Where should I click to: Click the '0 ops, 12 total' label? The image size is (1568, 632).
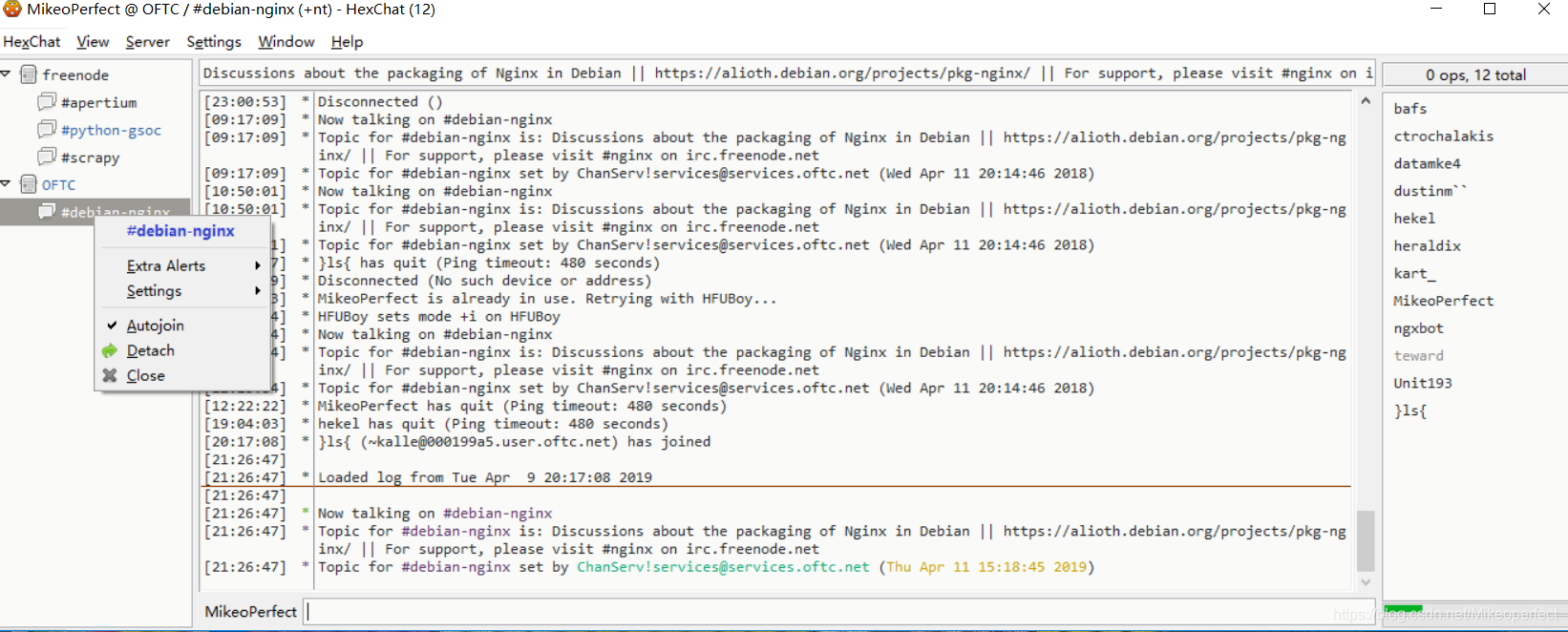(x=1475, y=74)
